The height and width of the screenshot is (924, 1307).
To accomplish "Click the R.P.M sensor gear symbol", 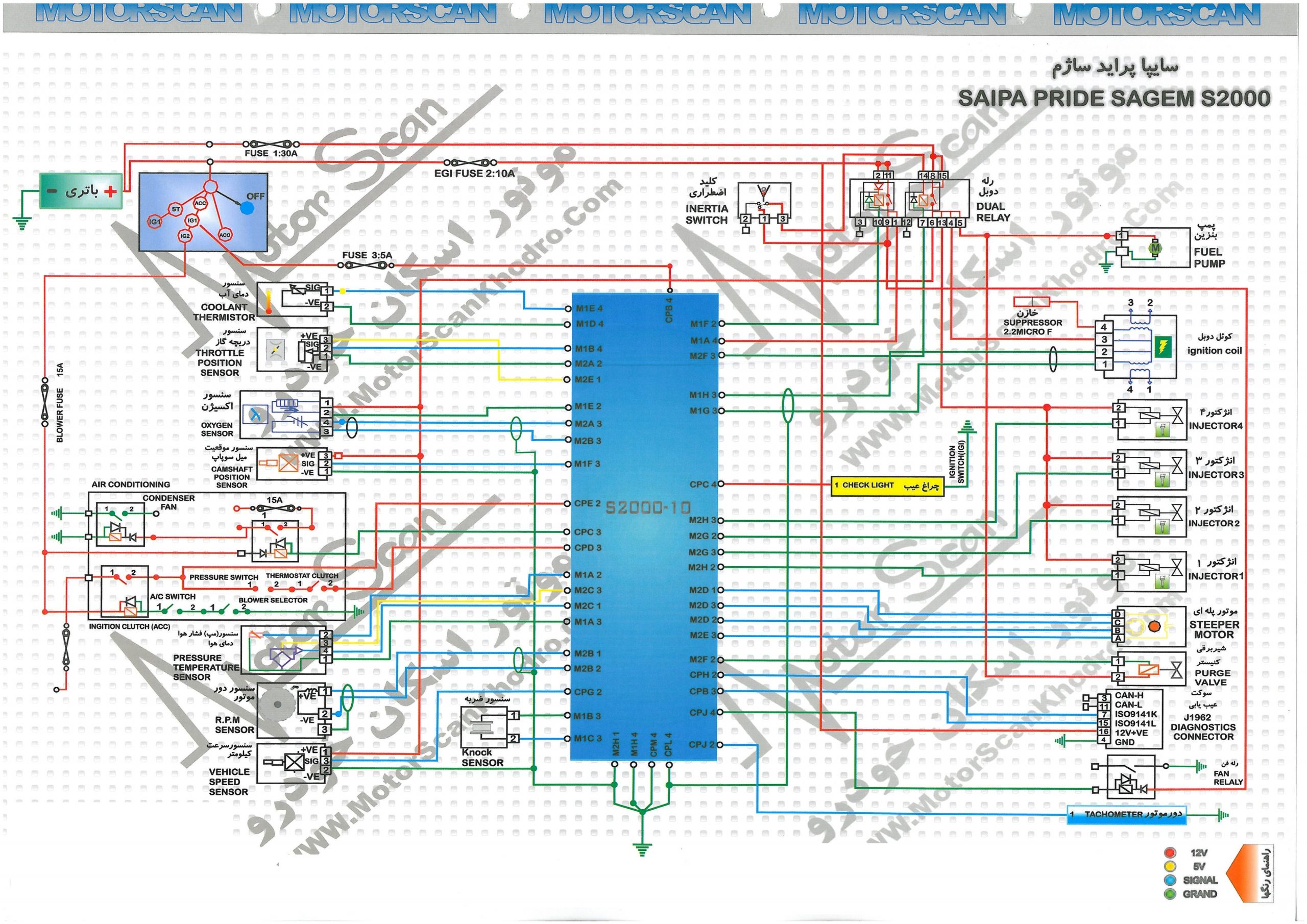I will tap(278, 704).
